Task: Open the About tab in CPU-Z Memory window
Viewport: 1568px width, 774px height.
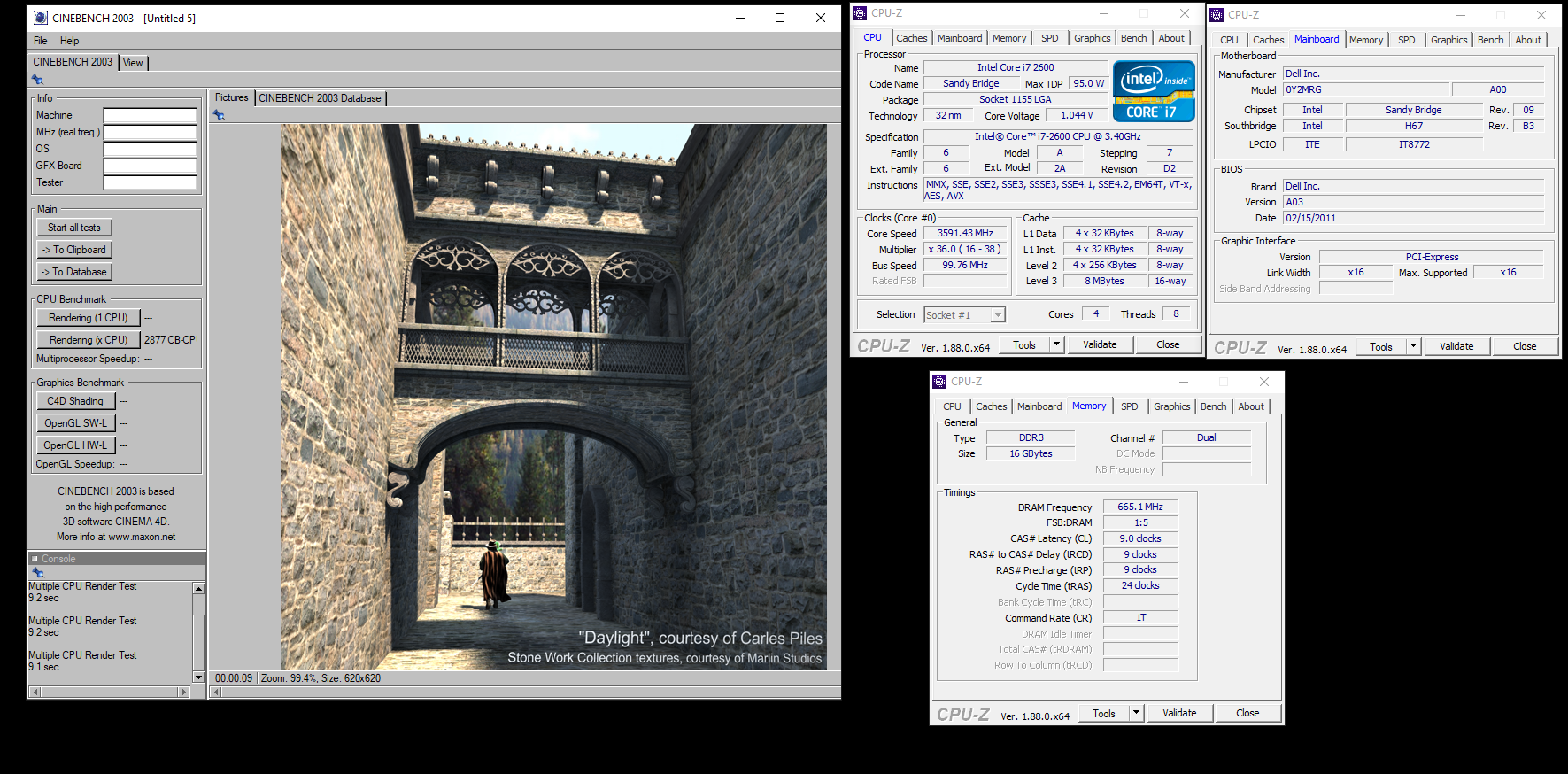Action: click(1250, 406)
